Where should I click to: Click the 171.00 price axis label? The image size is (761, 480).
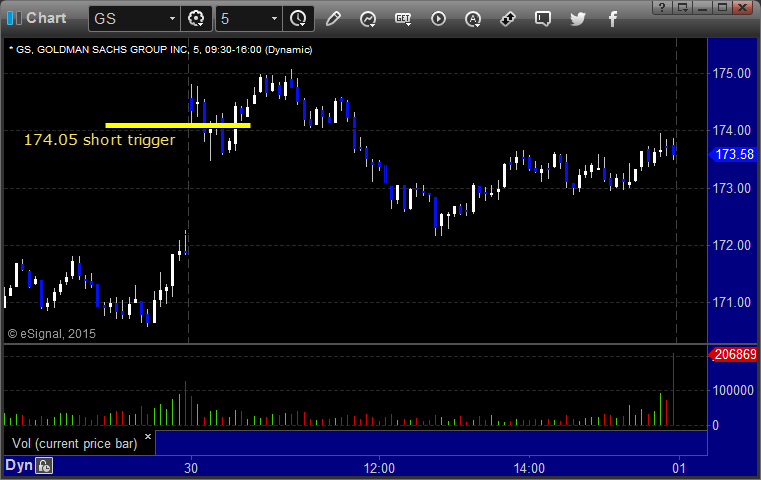click(732, 302)
